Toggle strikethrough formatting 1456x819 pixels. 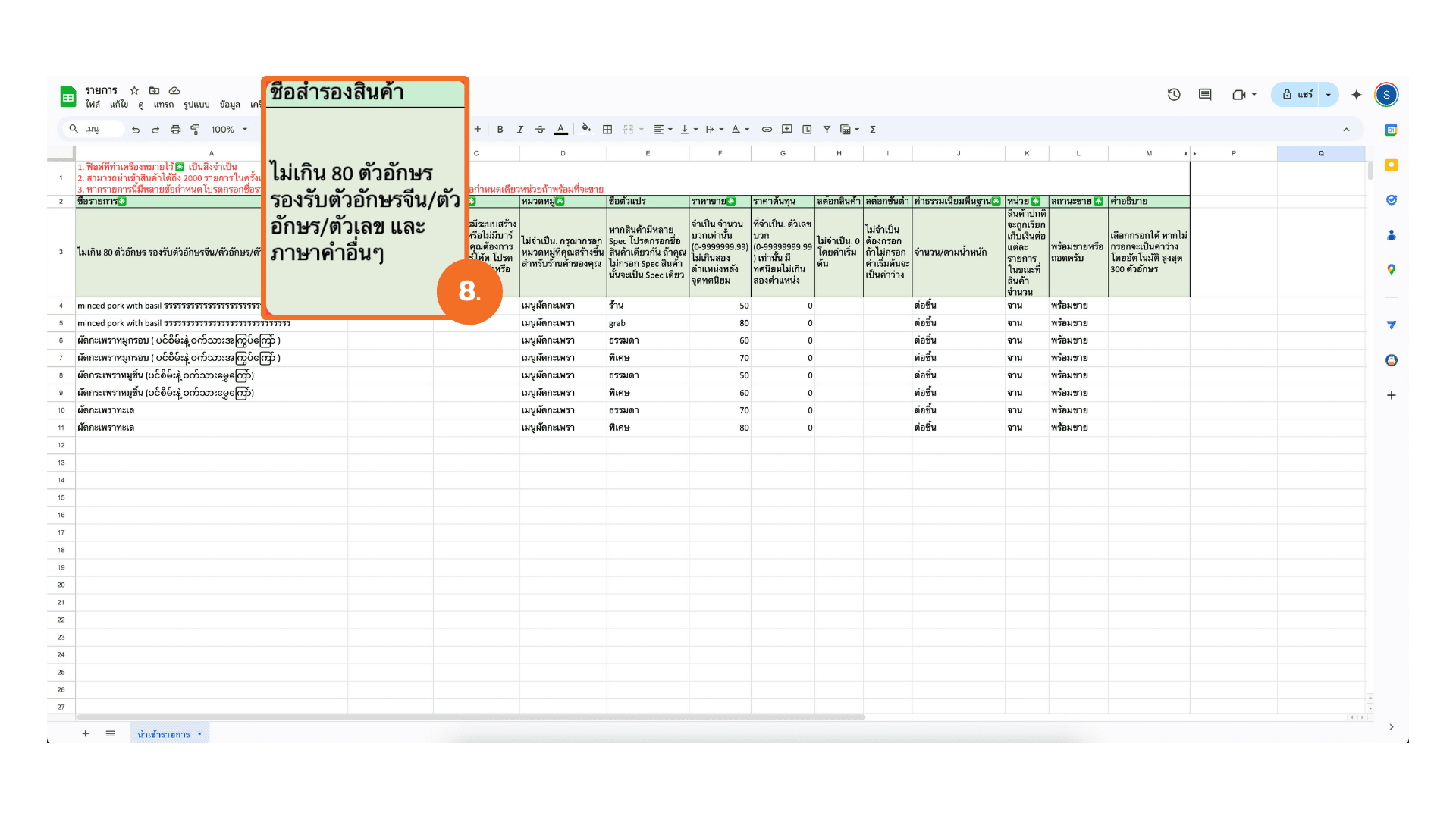click(x=540, y=130)
